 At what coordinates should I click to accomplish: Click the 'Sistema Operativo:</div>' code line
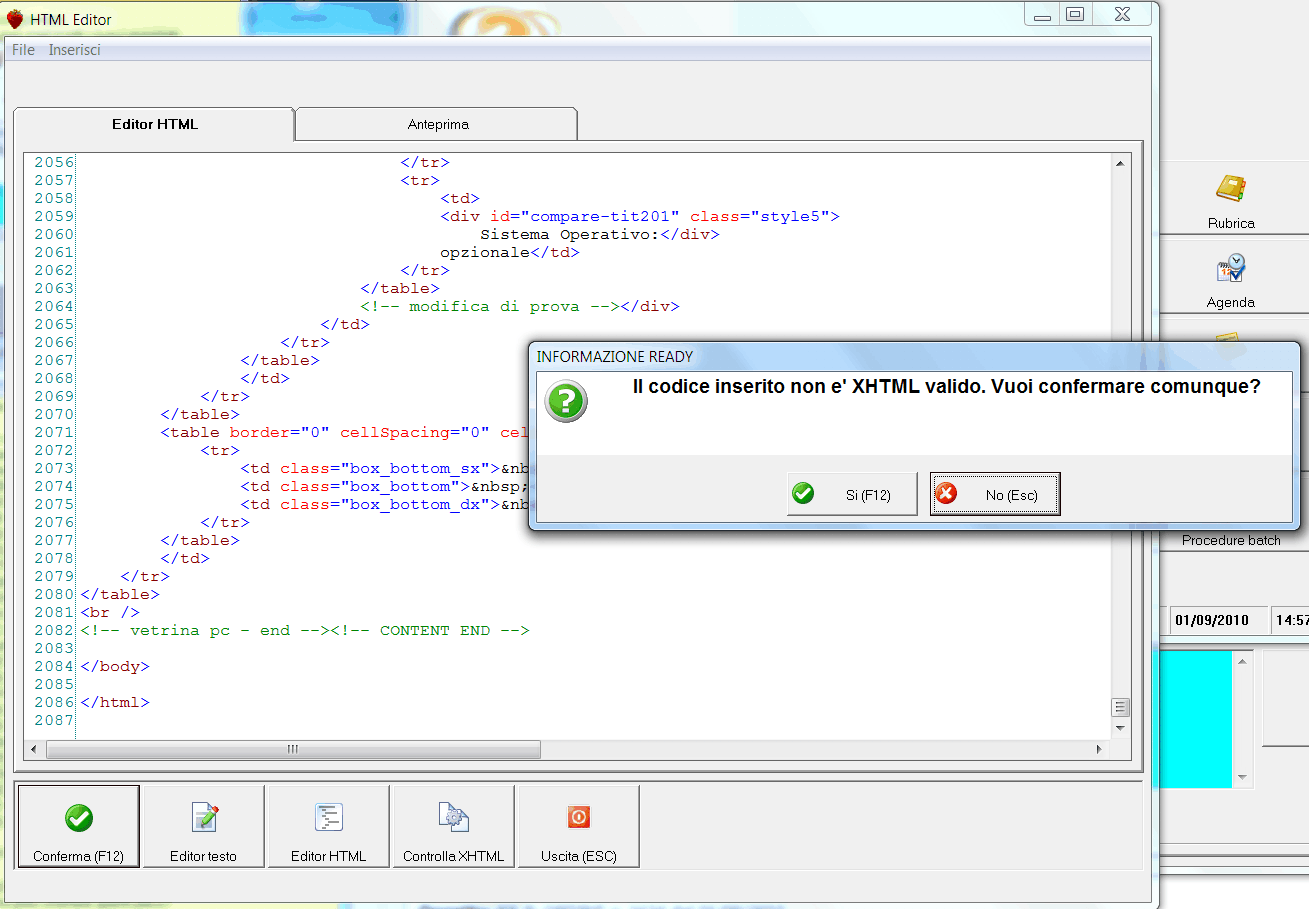600,234
